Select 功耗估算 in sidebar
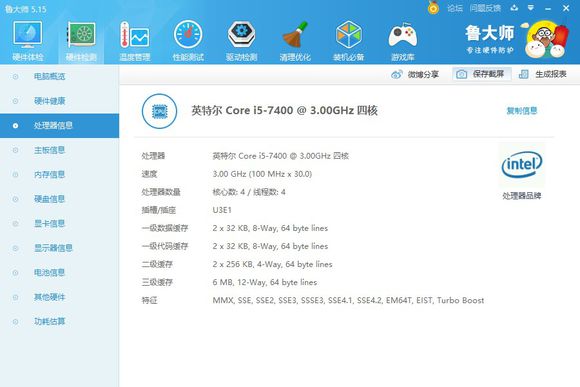580x387 pixels. (x=60, y=322)
